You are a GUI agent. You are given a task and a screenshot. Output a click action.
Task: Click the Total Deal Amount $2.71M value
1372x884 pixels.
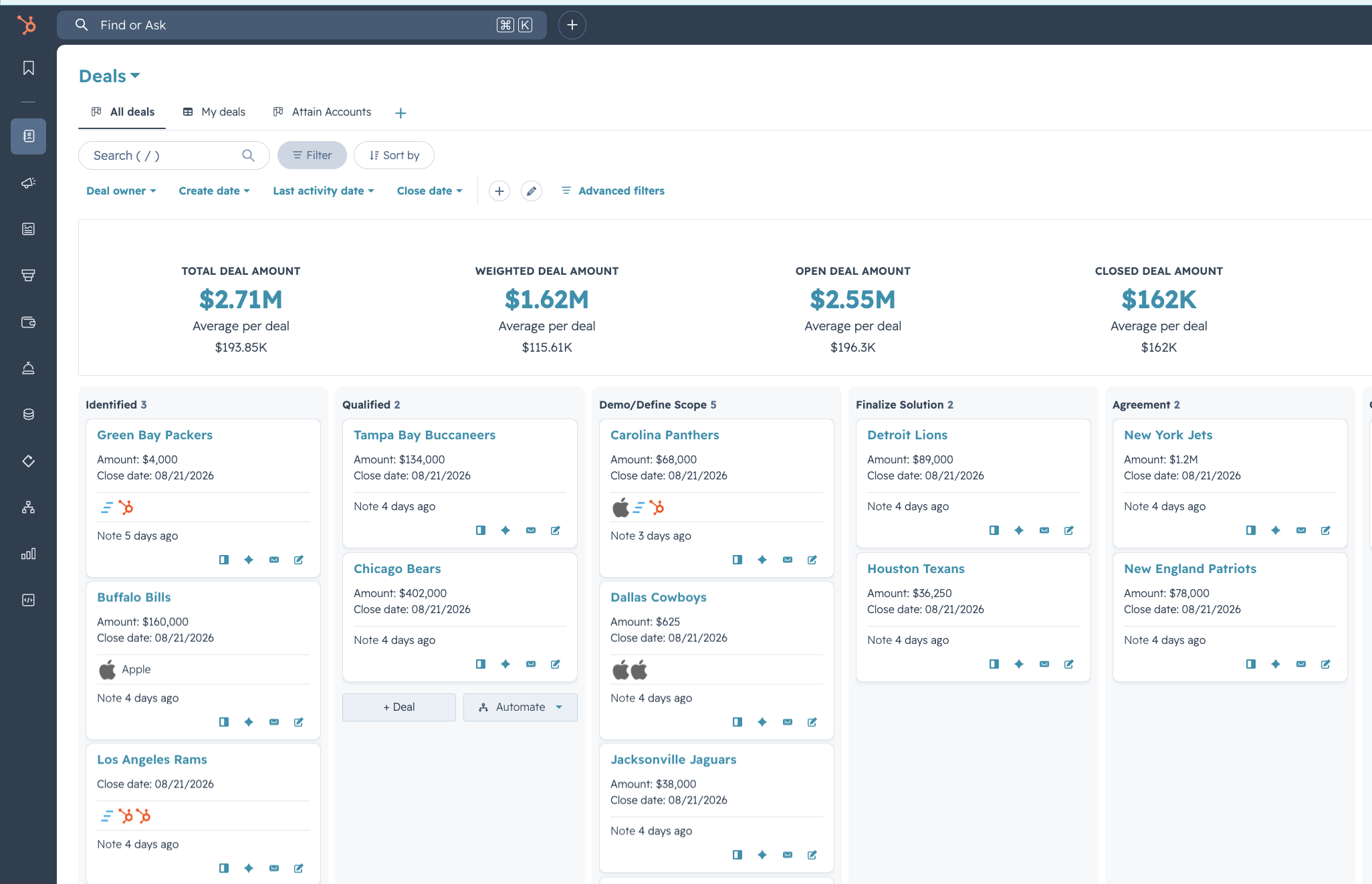(241, 300)
